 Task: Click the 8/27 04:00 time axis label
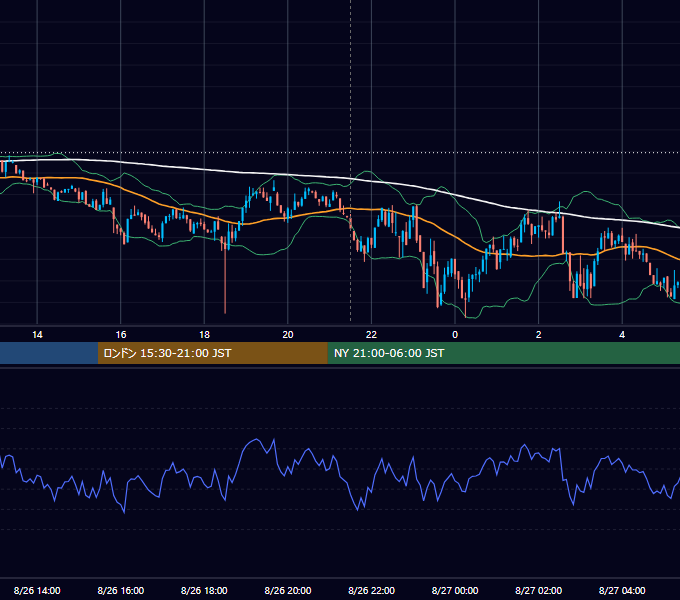pyautogui.click(x=622, y=590)
